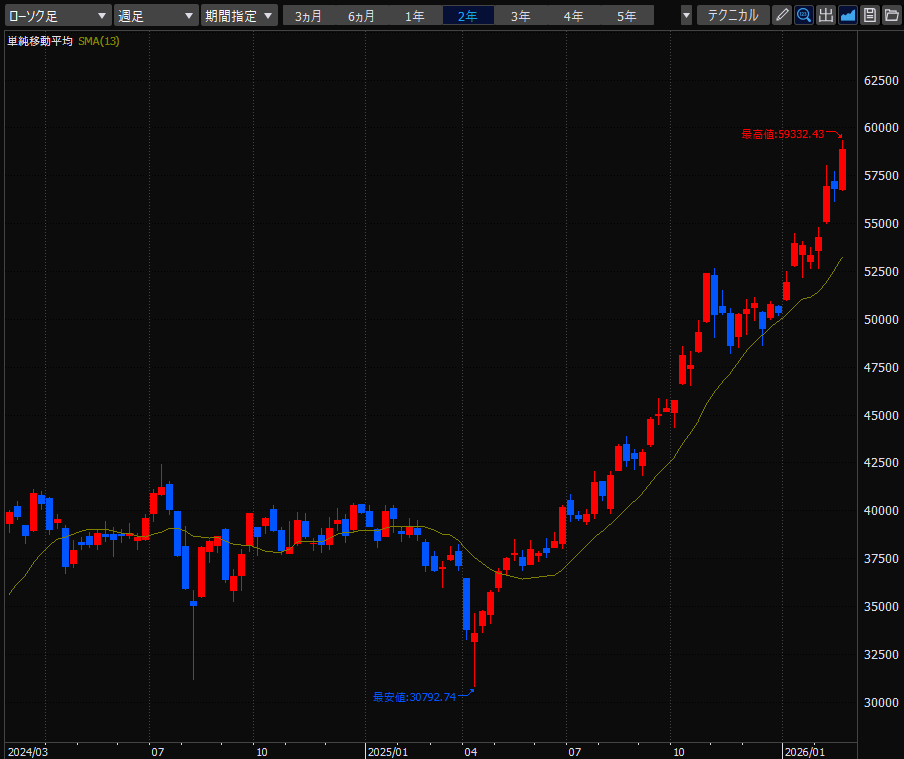This screenshot has width=904, height=759.
Task: Open the テクニカル indicators button
Action: pyautogui.click(x=733, y=16)
